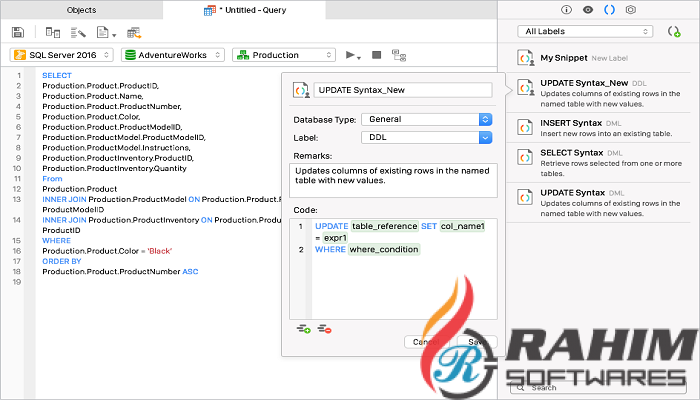The width and height of the screenshot is (700, 400).
Task: Switch to the Untitled - Query tab
Action: pos(244,10)
